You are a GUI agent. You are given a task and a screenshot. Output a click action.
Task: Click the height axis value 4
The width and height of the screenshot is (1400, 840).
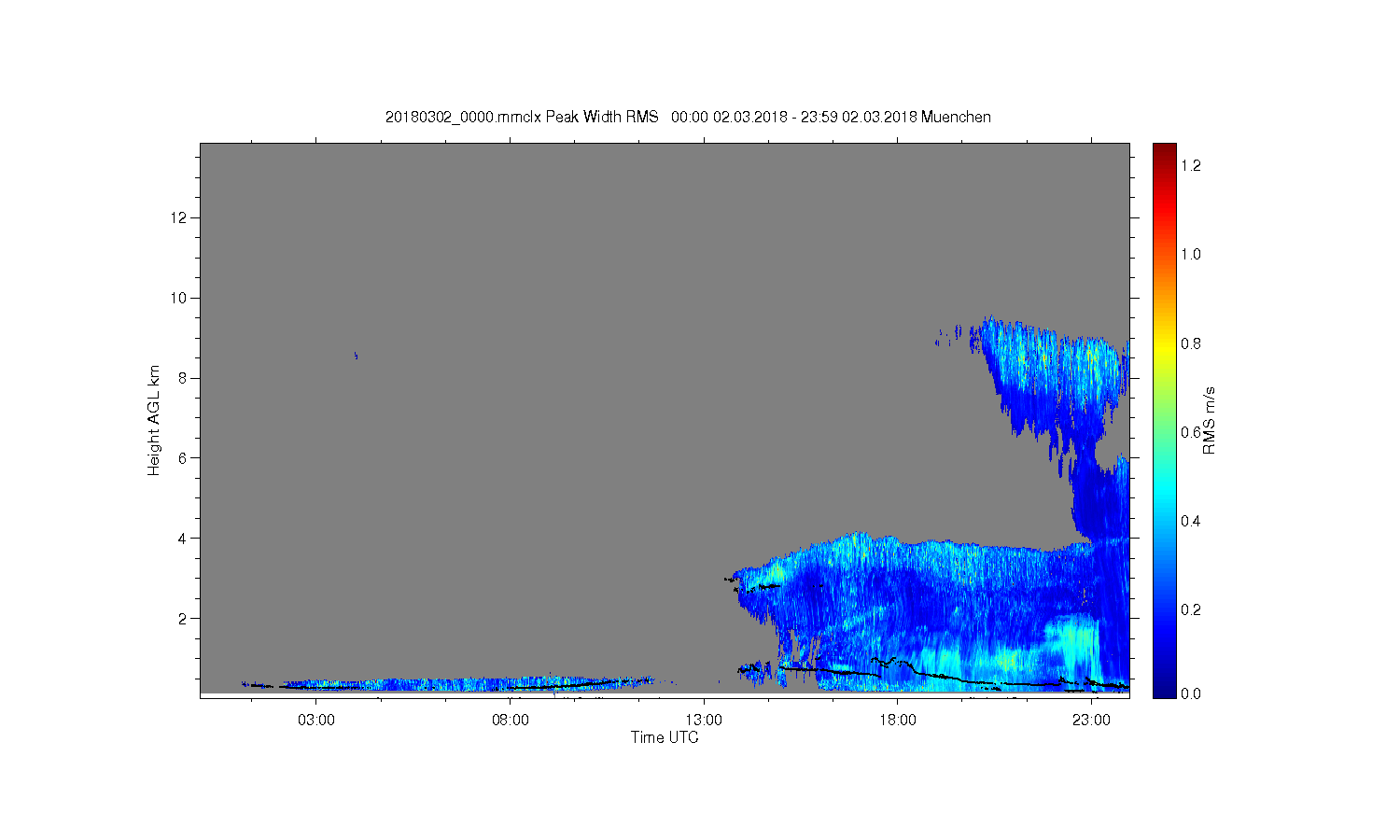[x=185, y=538]
